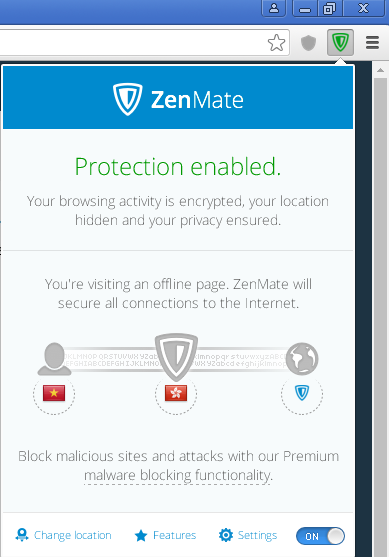Click the large center shield graphic
This screenshot has width=389, height=557.
176,356
